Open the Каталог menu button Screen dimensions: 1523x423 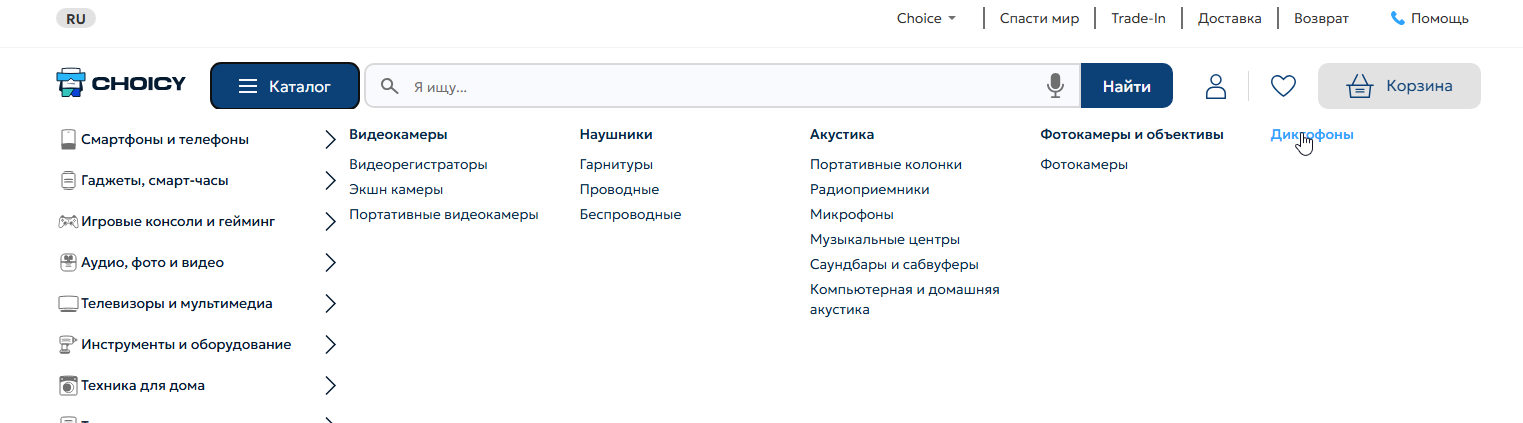pos(284,86)
